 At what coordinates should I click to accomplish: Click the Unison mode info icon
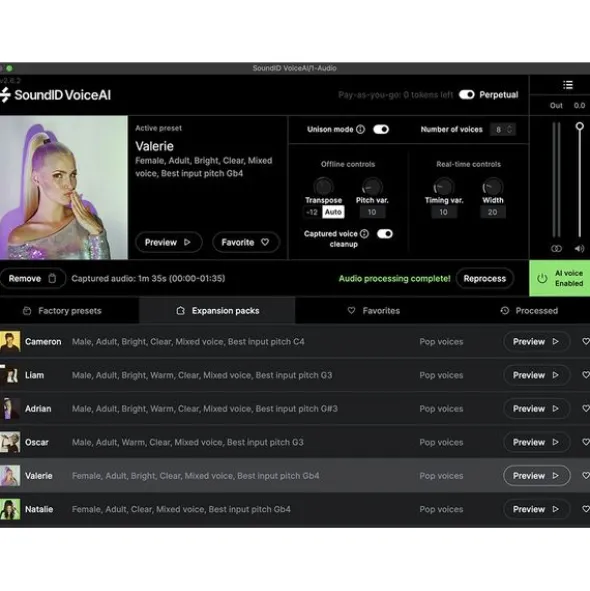click(x=360, y=129)
